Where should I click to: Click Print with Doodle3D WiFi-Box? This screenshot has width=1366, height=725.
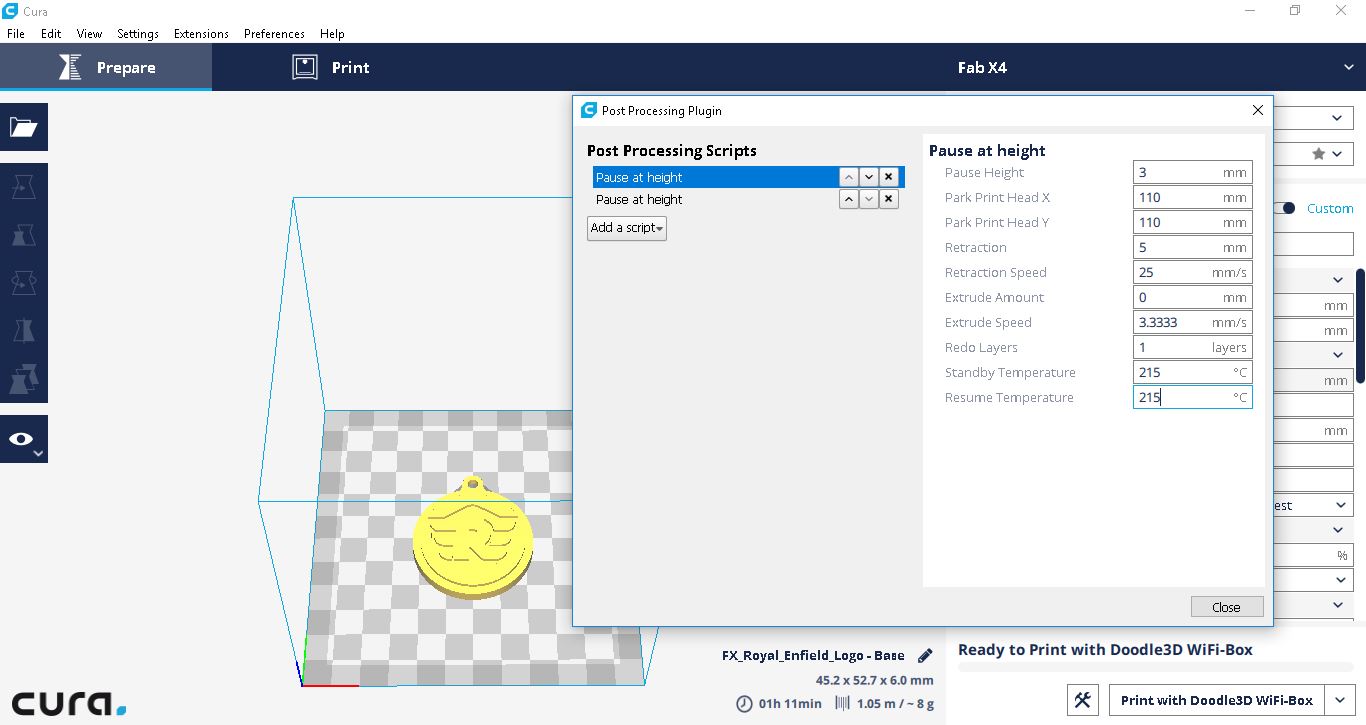coord(1217,700)
